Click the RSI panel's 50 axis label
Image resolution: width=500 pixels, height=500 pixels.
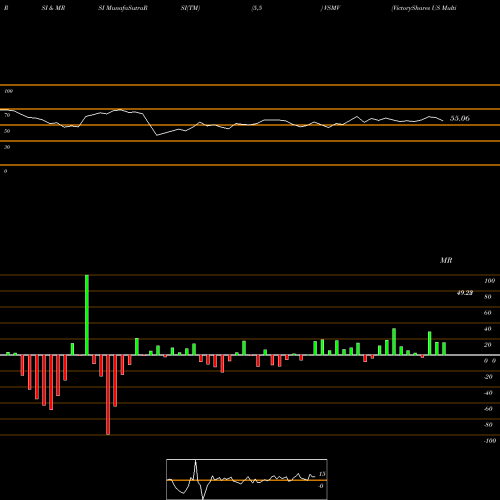[x=7, y=131]
